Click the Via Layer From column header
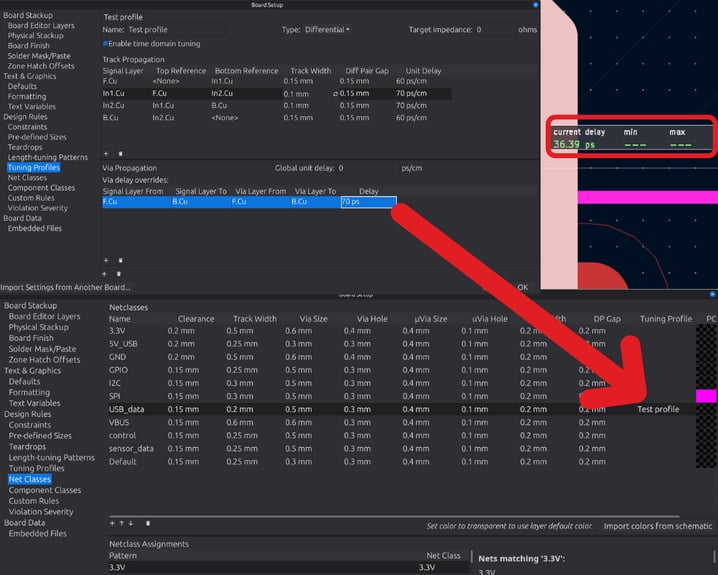Screen dimensions: 718x575 click(x=260, y=191)
